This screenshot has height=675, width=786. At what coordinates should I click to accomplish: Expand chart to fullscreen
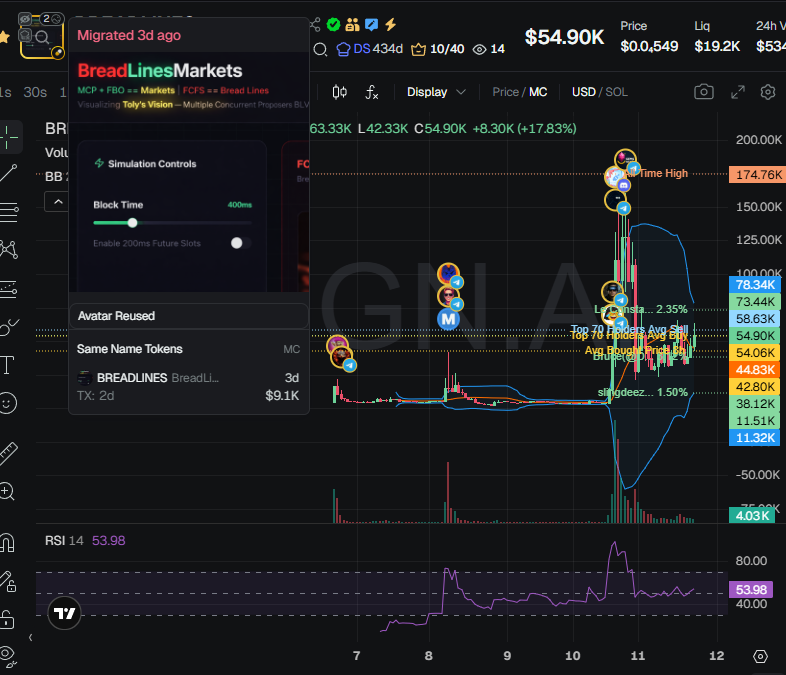(x=737, y=92)
